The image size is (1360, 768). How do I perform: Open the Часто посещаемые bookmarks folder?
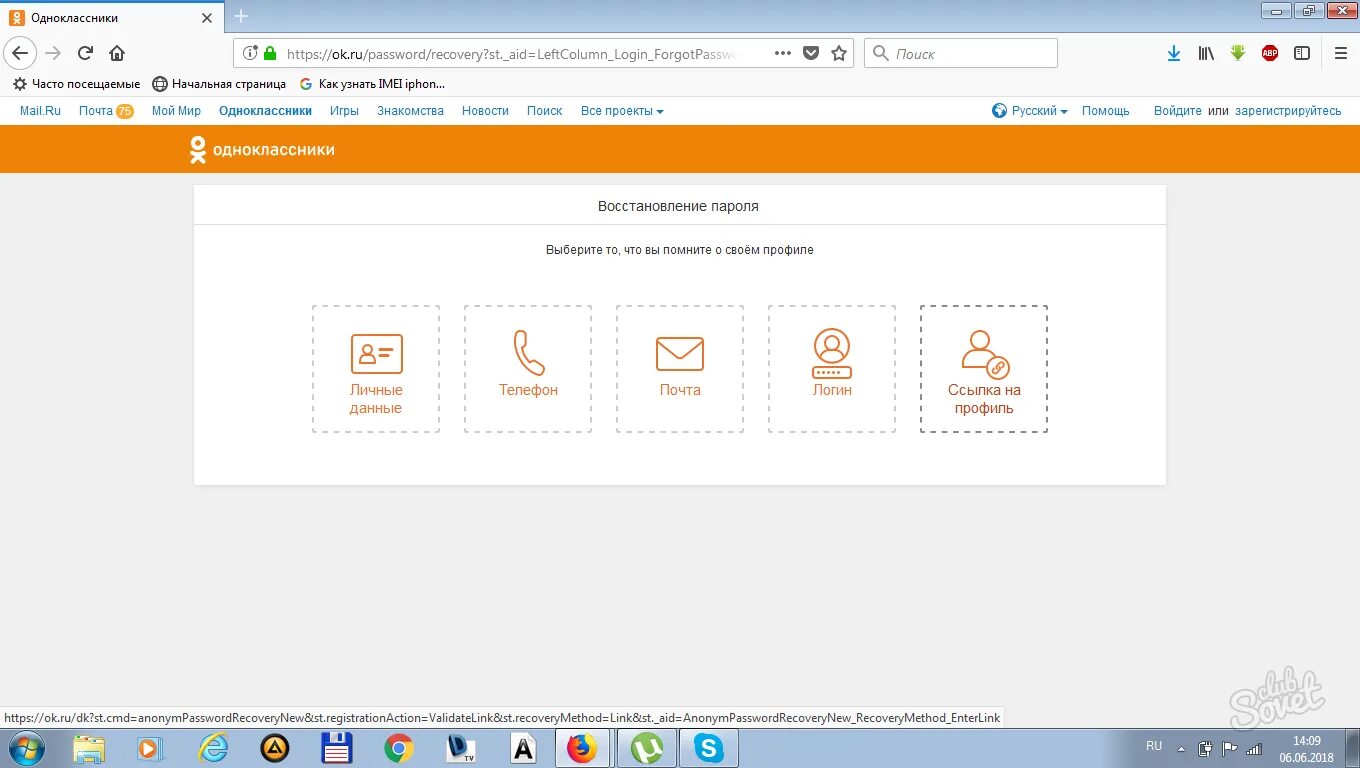(x=76, y=84)
